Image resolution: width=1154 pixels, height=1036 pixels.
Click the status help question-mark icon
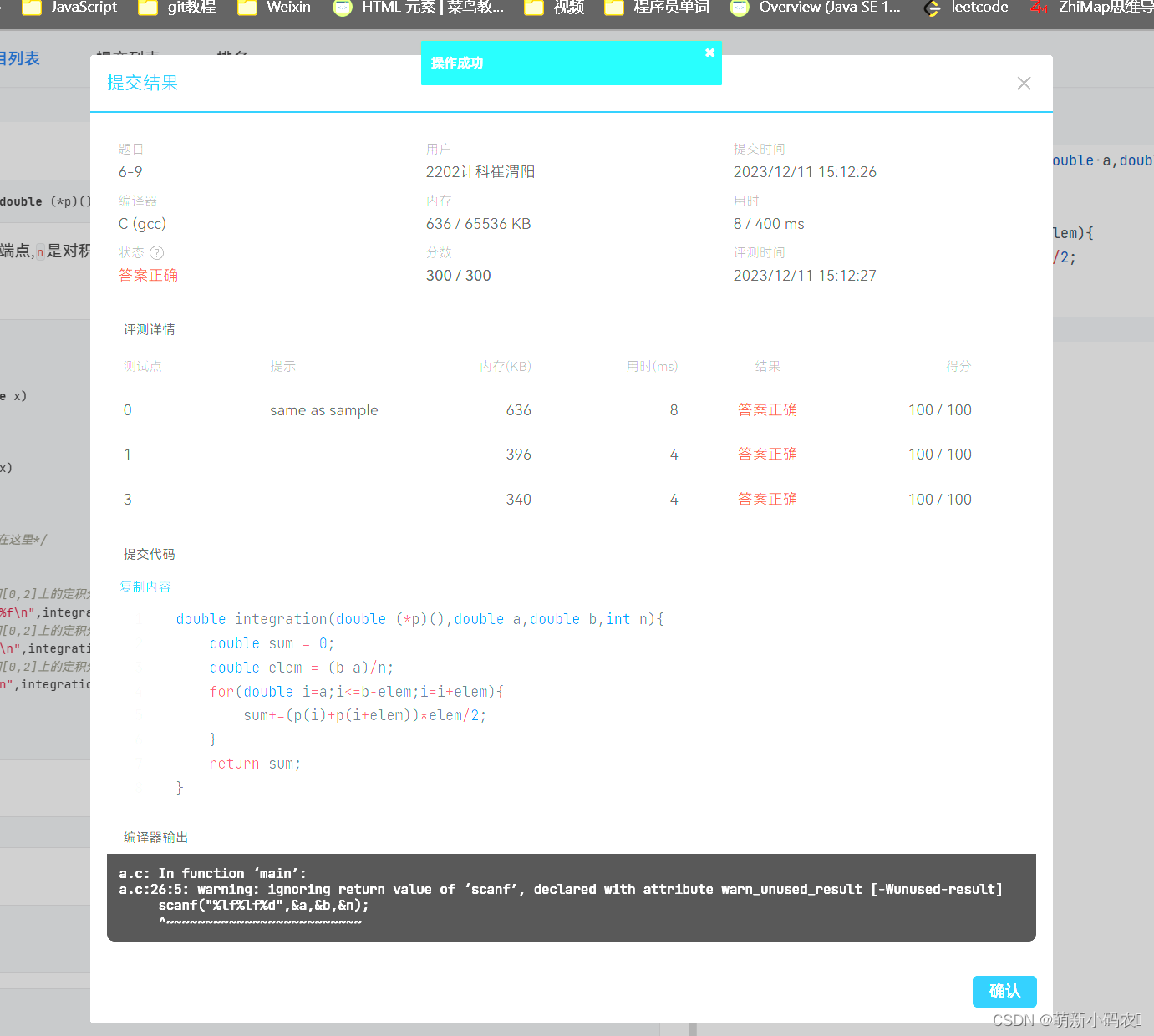[x=157, y=252]
